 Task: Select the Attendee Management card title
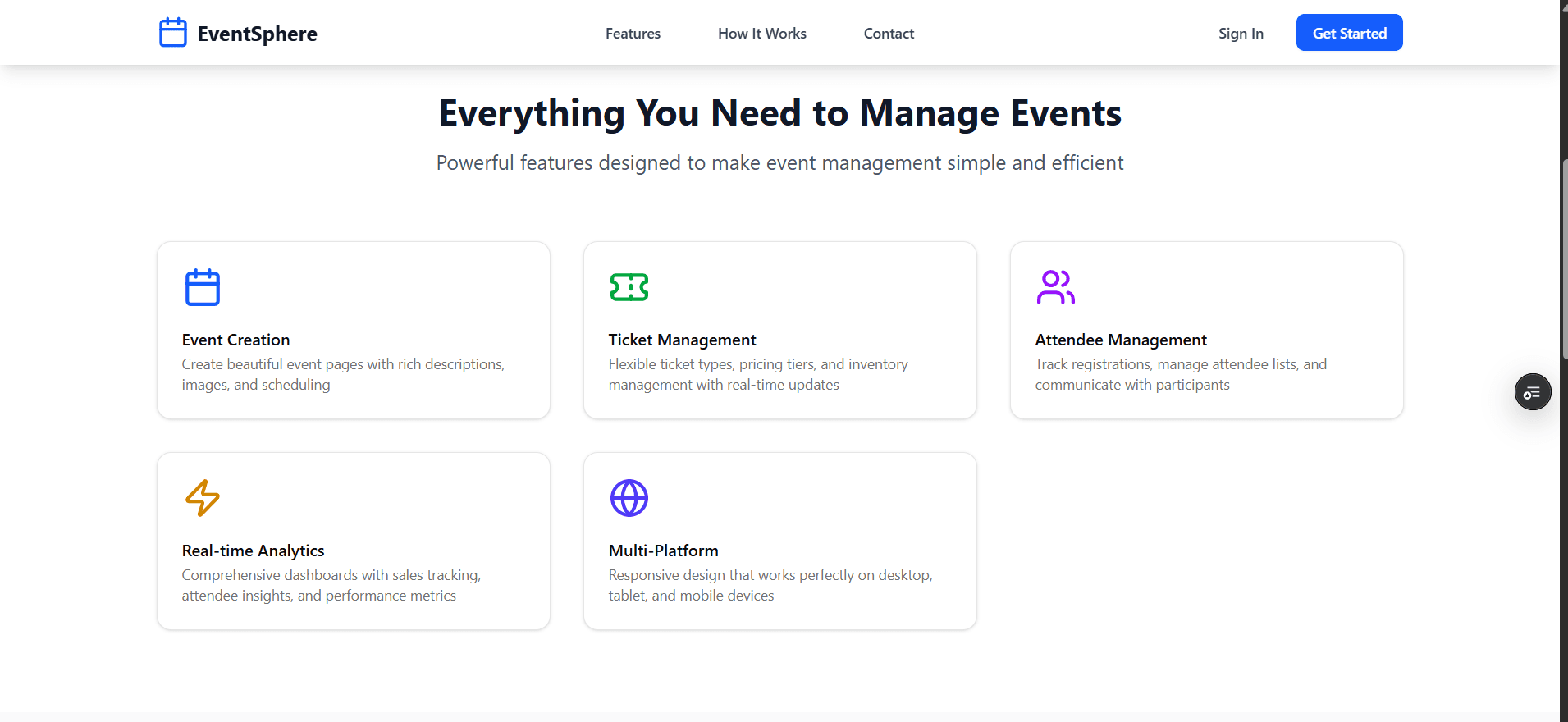click(1121, 340)
